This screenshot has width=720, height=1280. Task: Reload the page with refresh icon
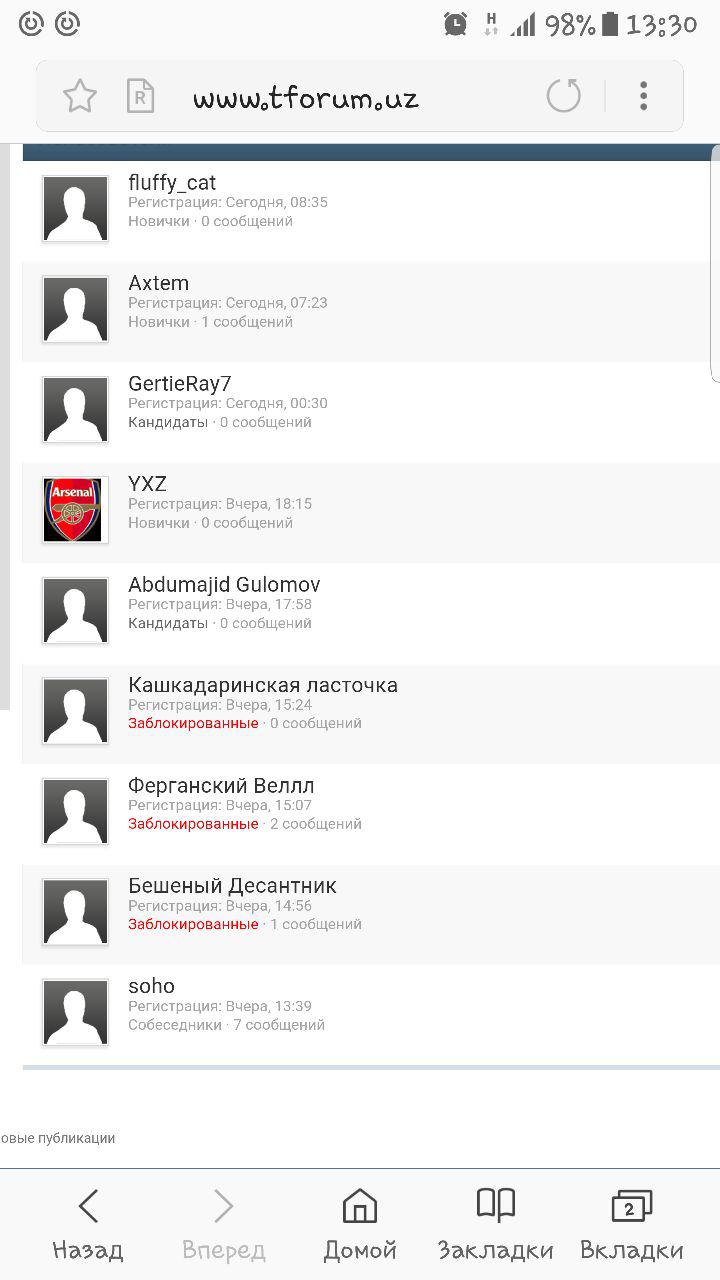tap(563, 96)
